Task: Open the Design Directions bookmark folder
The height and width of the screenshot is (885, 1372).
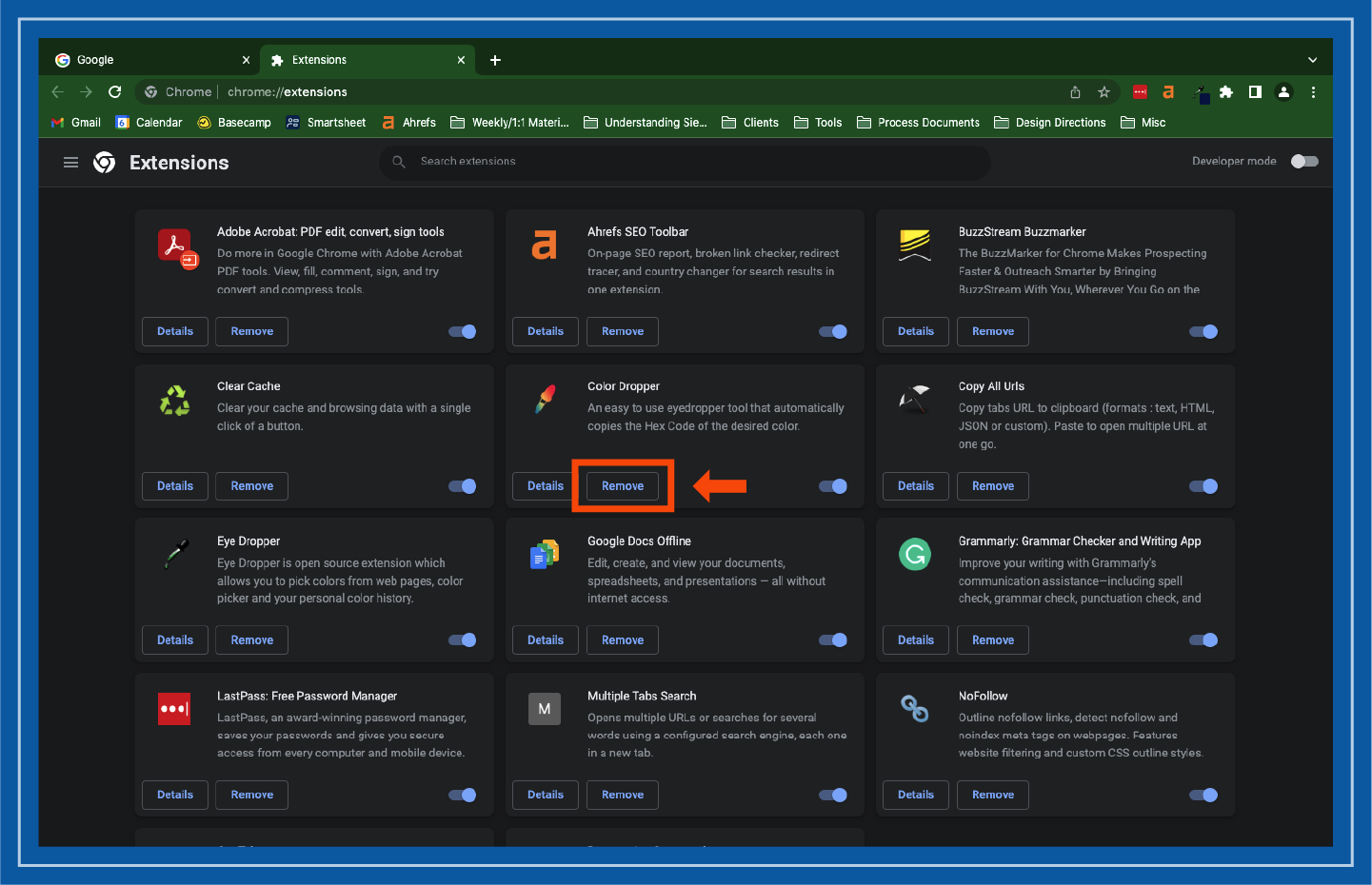Action: pos(1050,123)
